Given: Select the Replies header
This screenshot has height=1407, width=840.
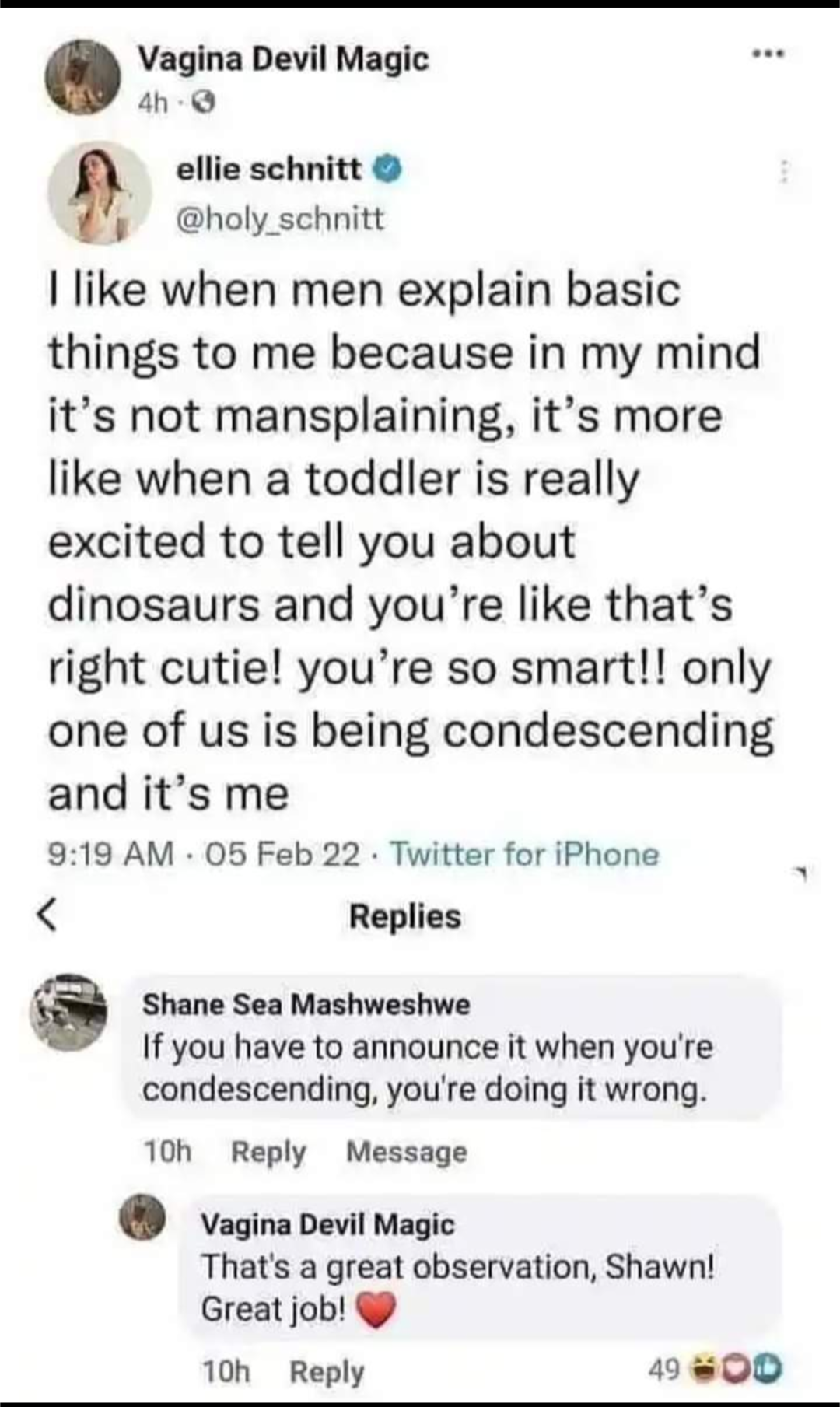Looking at the screenshot, I should click(404, 917).
